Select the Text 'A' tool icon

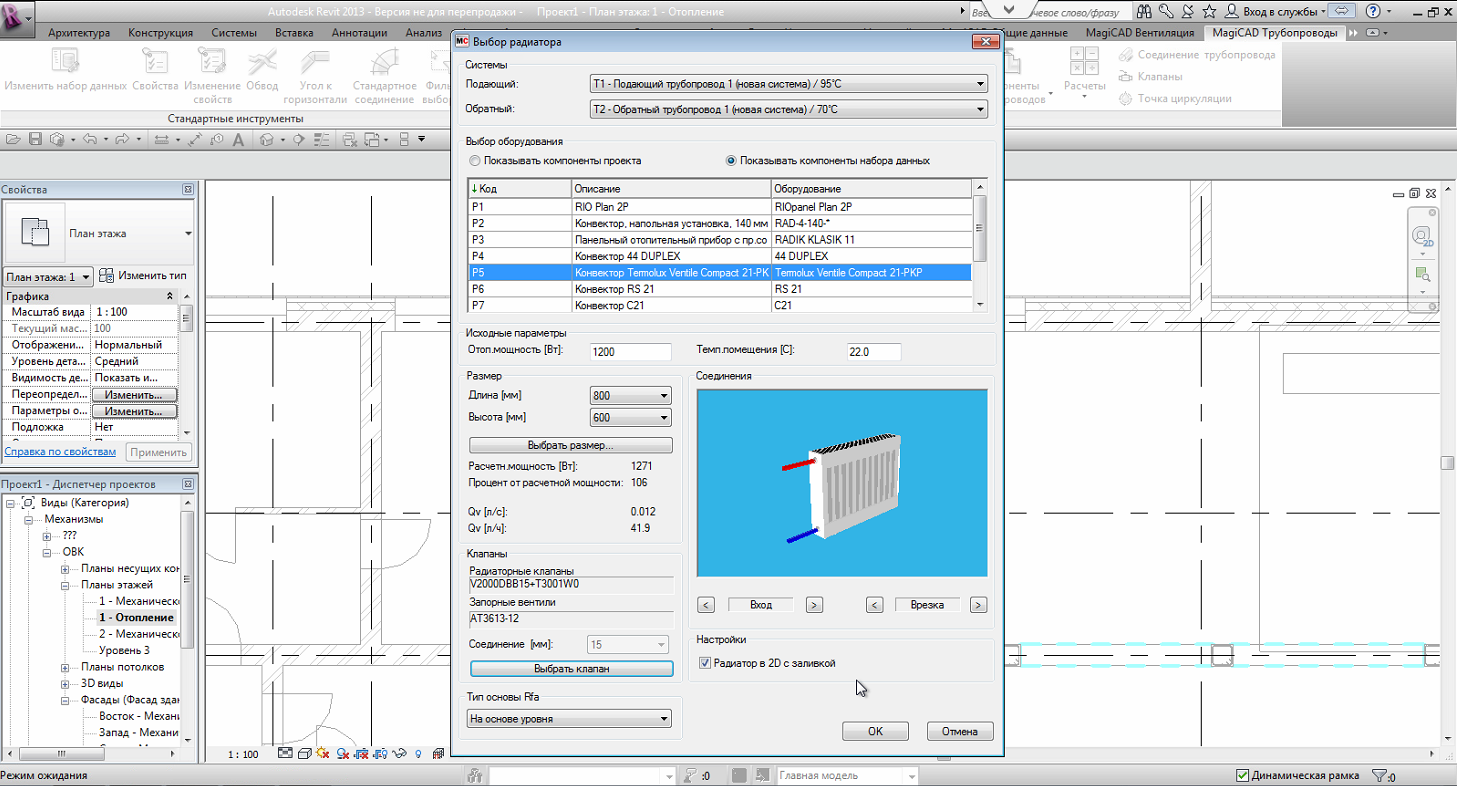pyautogui.click(x=237, y=139)
